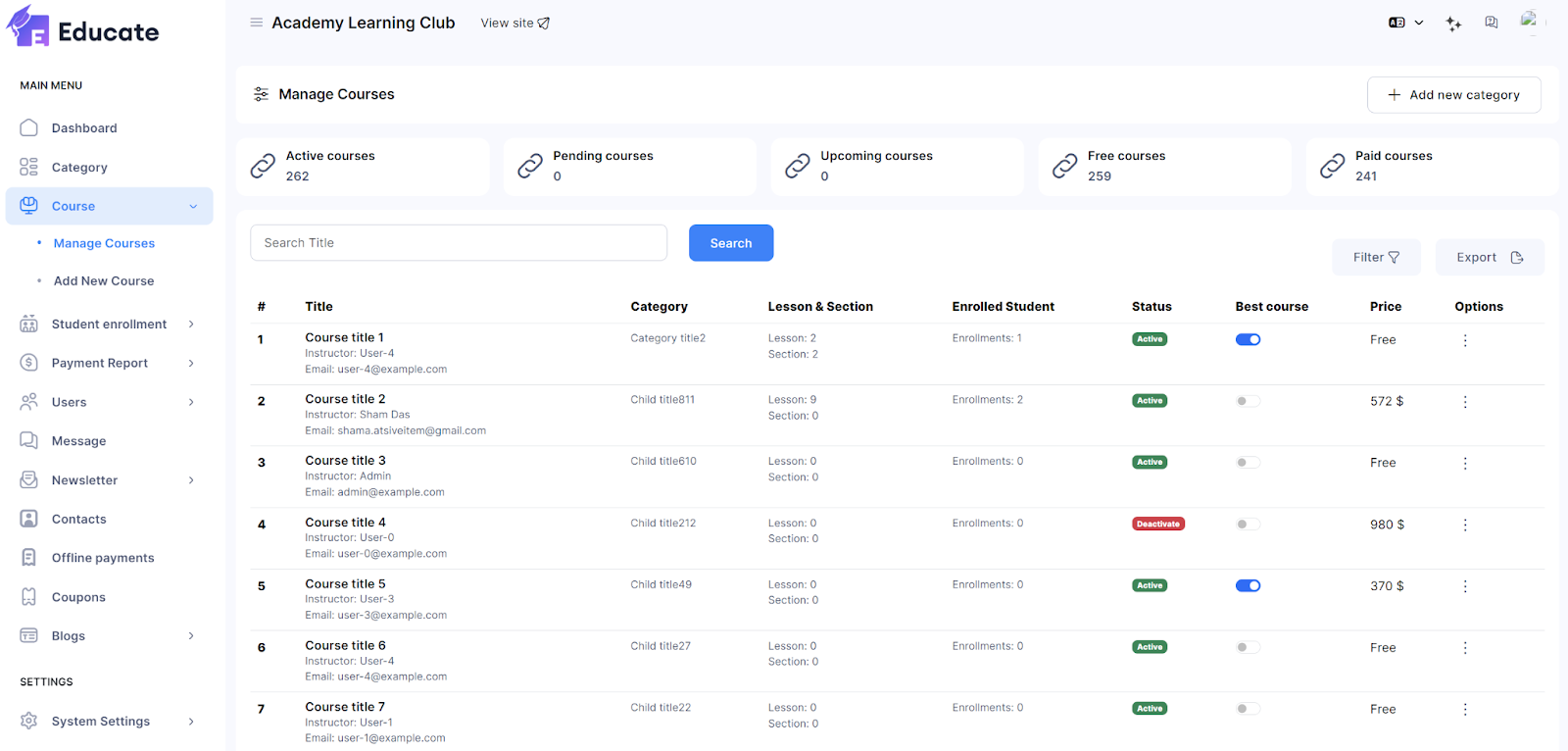Expand the Student enrollment submenu
Screen dimensions: 1568x751
(108, 325)
